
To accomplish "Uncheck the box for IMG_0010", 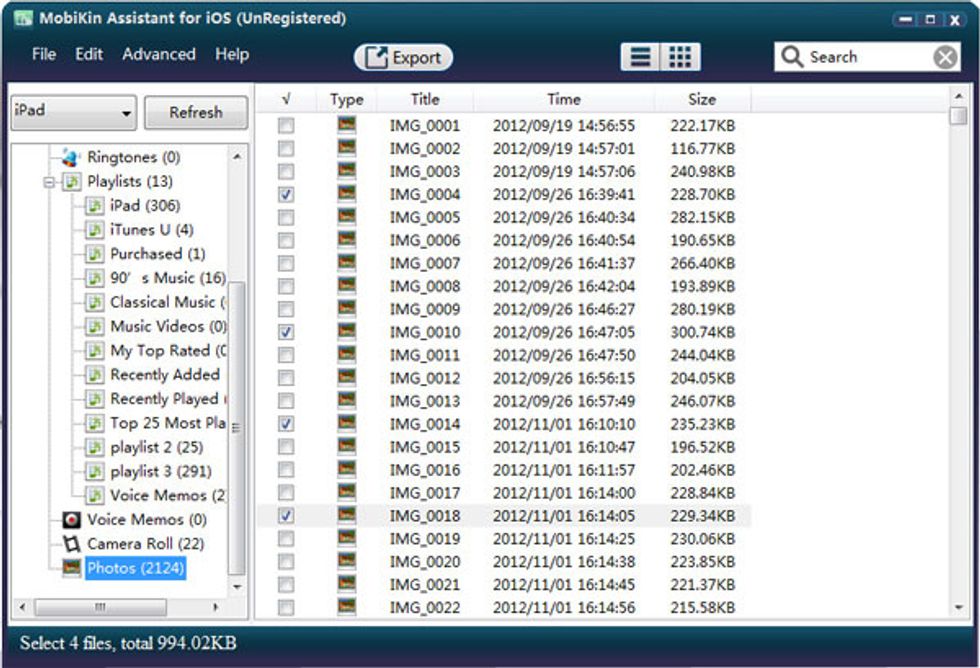I will pos(286,332).
